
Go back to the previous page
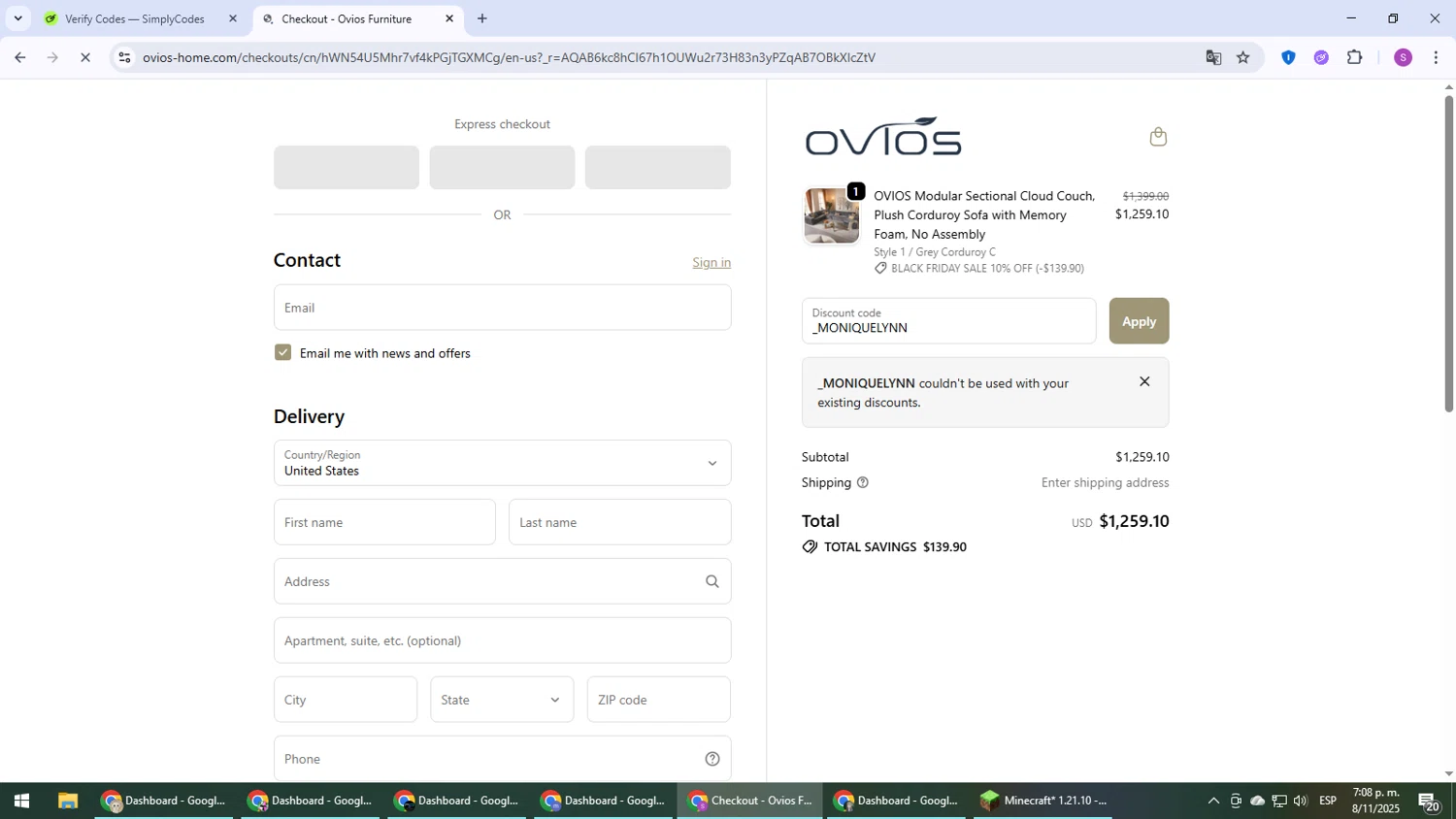(x=19, y=57)
